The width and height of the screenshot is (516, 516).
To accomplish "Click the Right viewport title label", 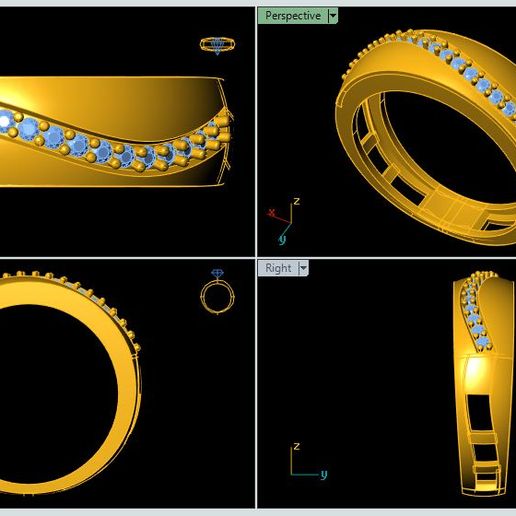I will [278, 268].
